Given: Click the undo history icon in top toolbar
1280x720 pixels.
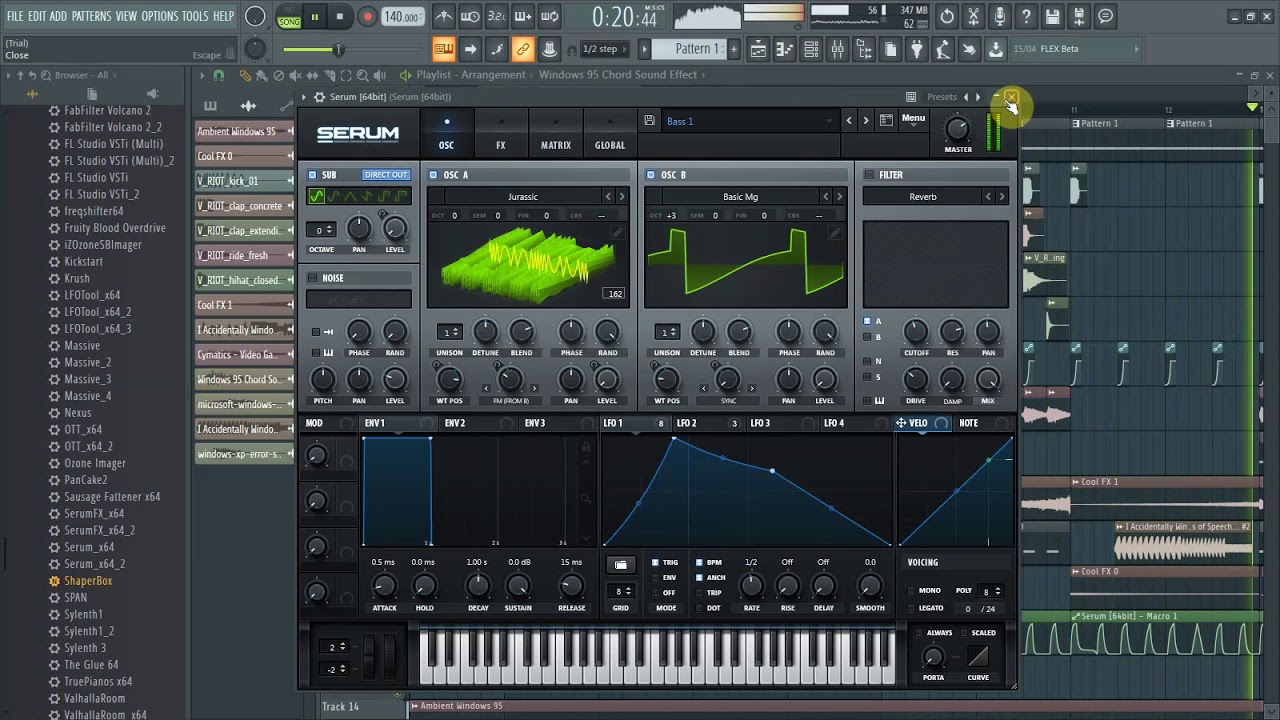Looking at the screenshot, I should tap(947, 17).
